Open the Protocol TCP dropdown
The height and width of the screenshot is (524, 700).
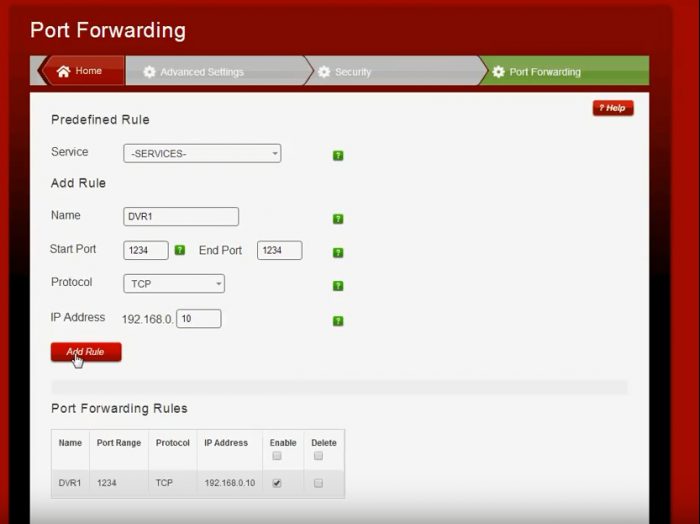click(x=174, y=284)
